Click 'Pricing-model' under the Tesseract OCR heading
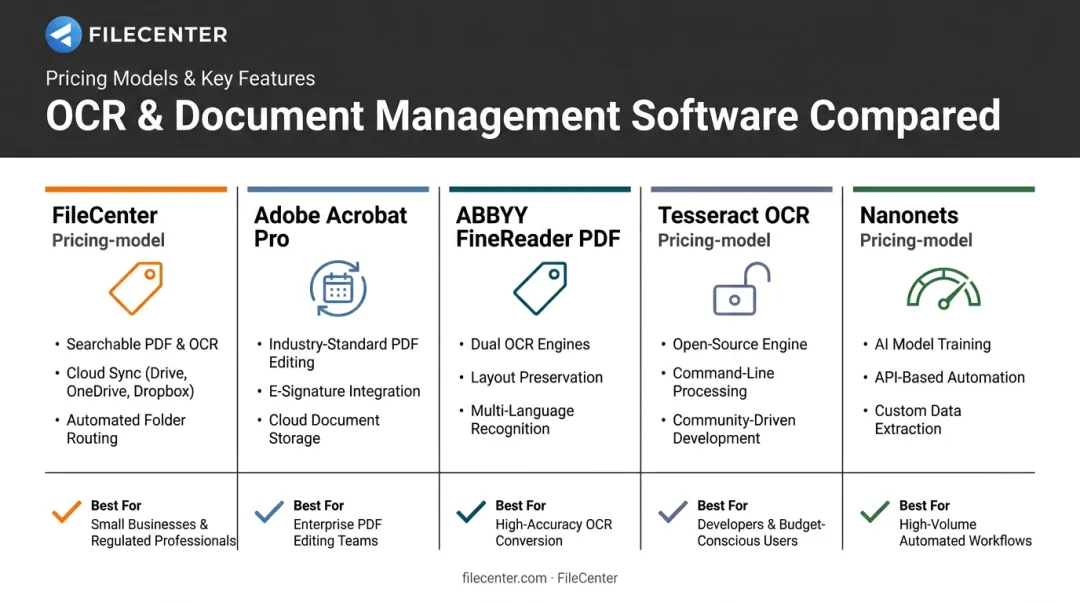 tap(714, 241)
